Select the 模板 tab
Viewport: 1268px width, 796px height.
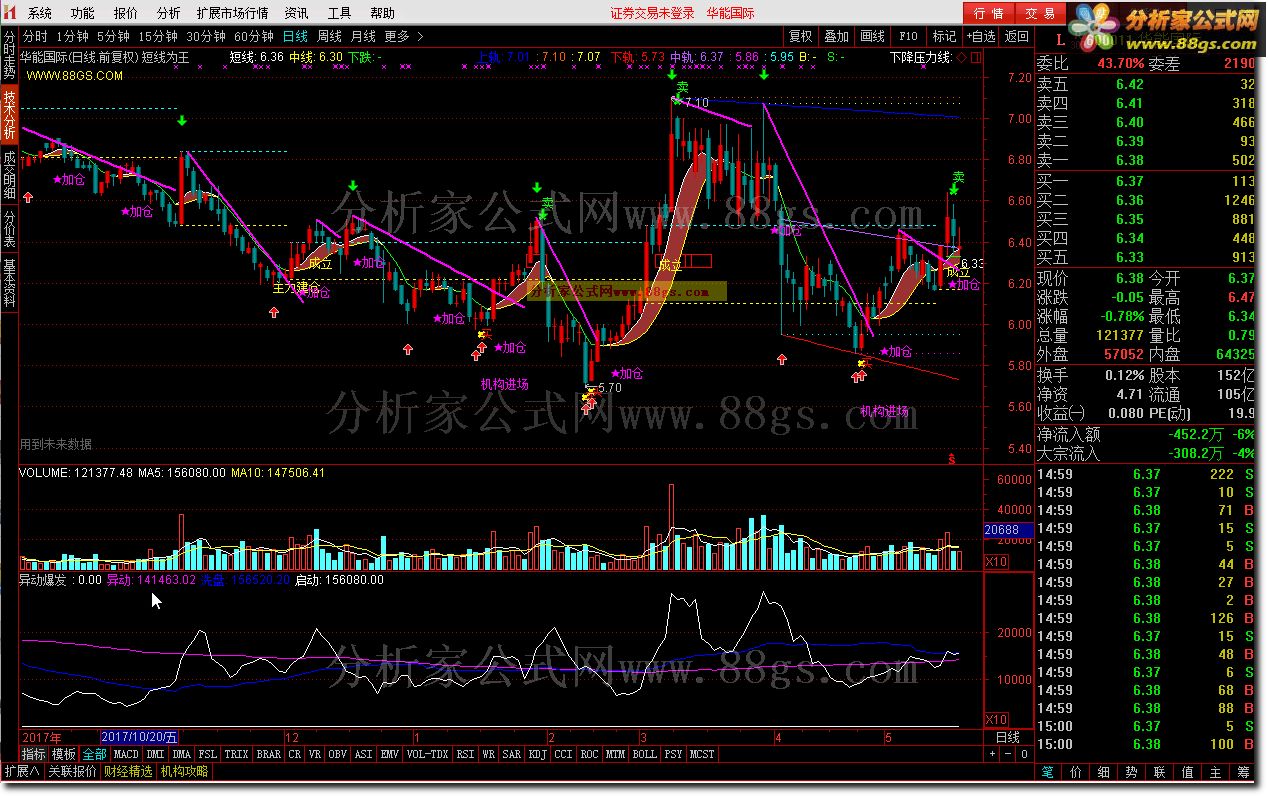click(x=64, y=753)
